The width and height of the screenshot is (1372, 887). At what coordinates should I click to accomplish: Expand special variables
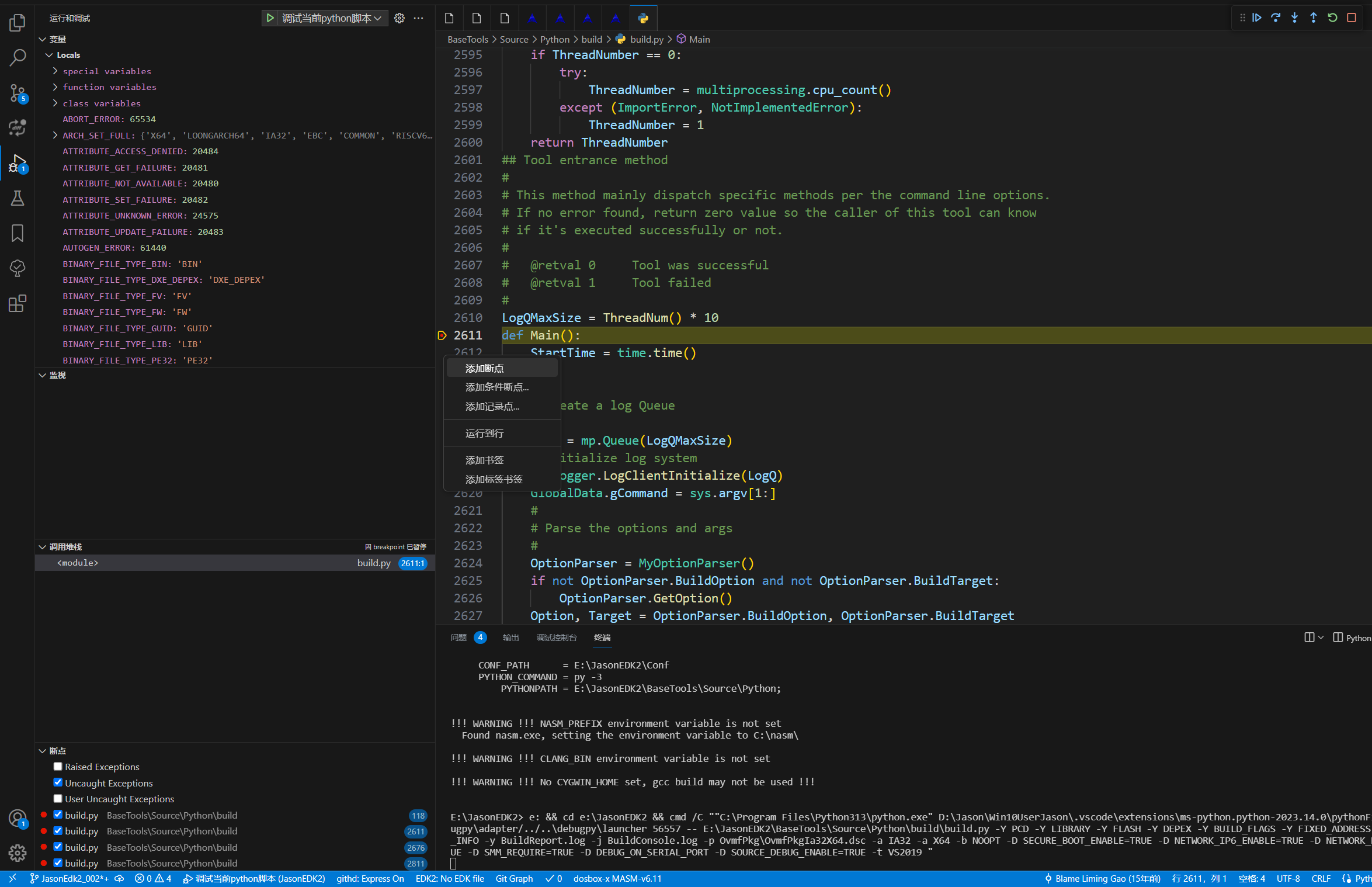pos(55,71)
